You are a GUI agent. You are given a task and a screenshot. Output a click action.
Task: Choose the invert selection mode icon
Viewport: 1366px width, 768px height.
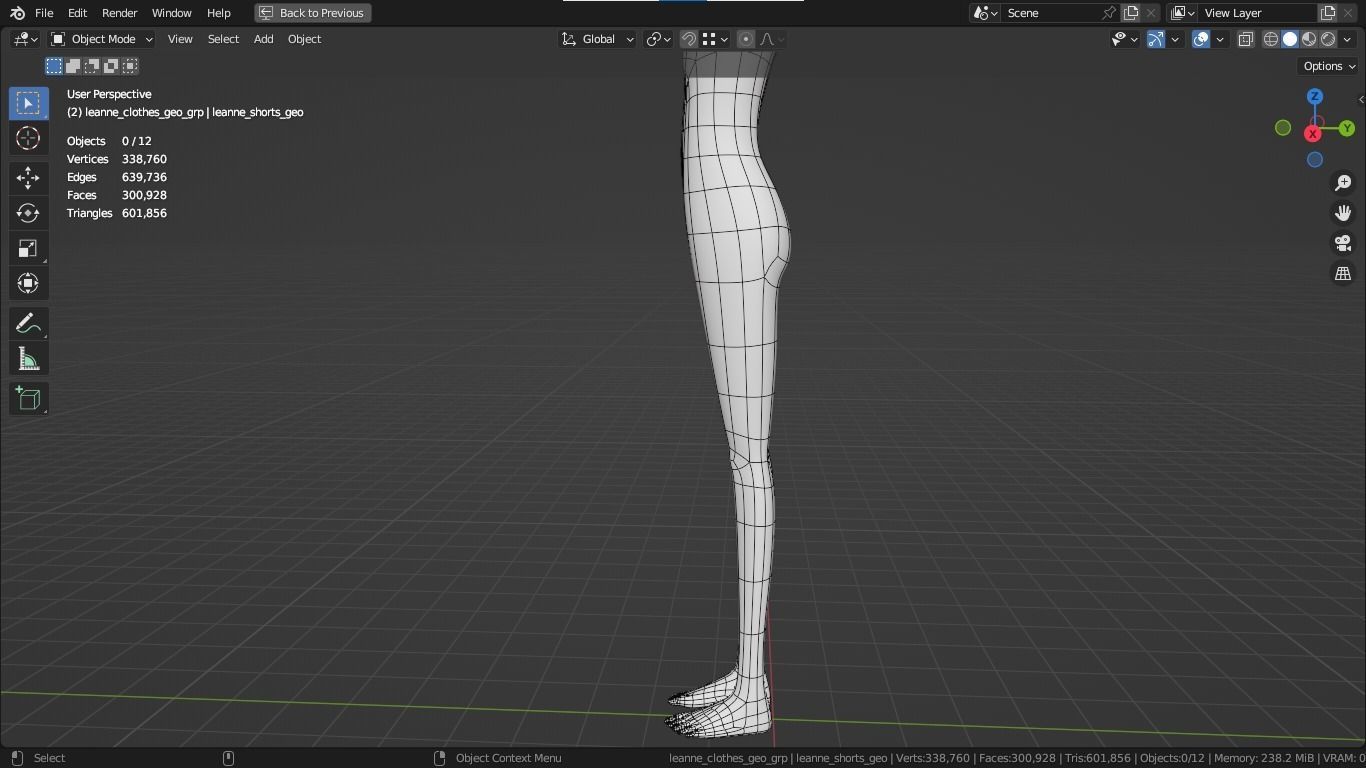point(111,66)
